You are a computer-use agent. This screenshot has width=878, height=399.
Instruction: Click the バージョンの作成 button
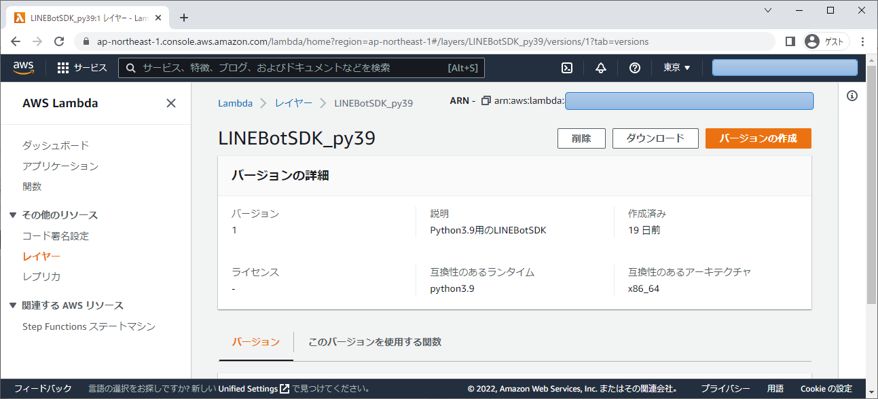pyautogui.click(x=758, y=138)
